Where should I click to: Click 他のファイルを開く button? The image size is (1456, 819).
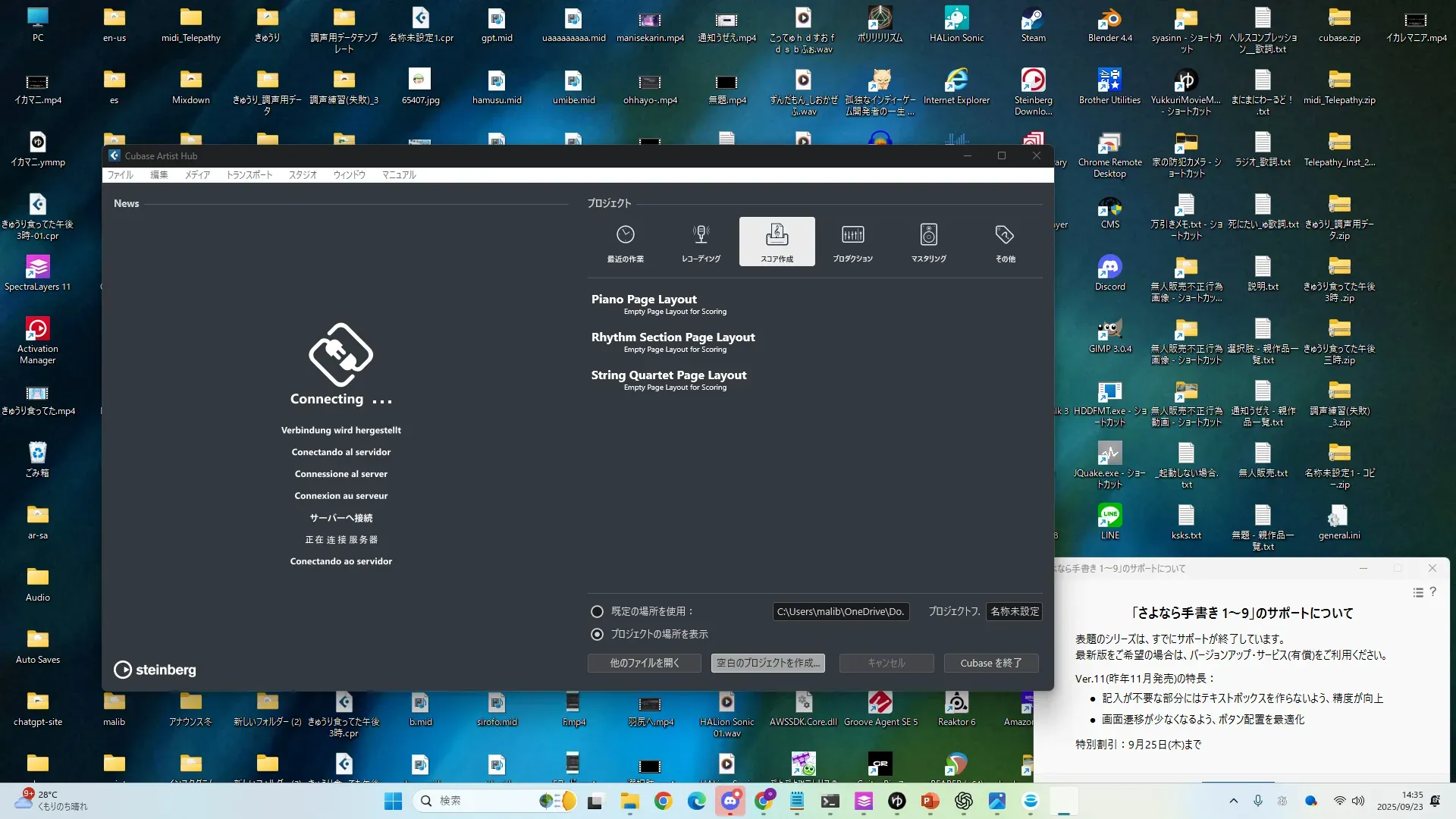644,663
